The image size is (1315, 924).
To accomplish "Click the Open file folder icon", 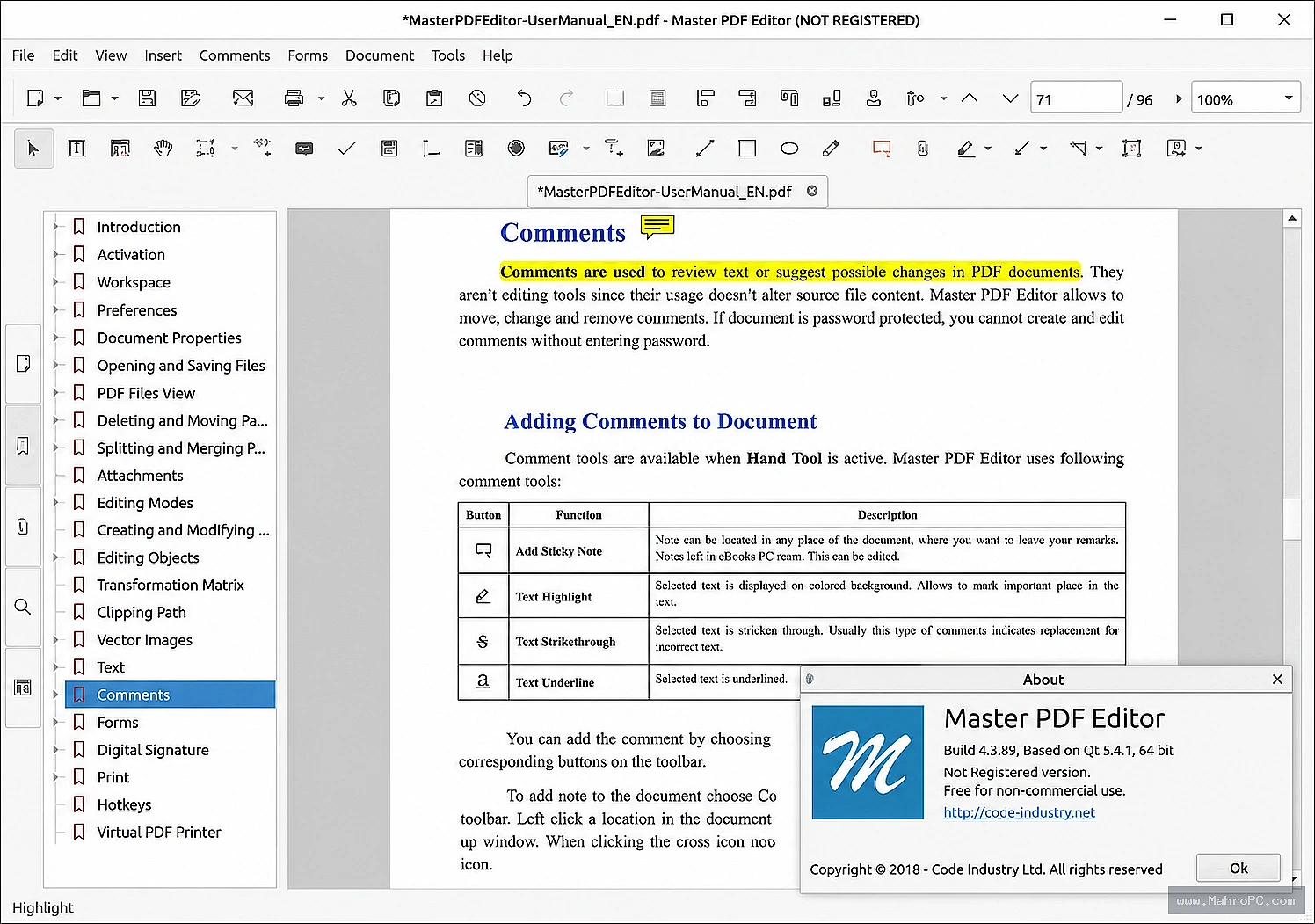I will [91, 98].
